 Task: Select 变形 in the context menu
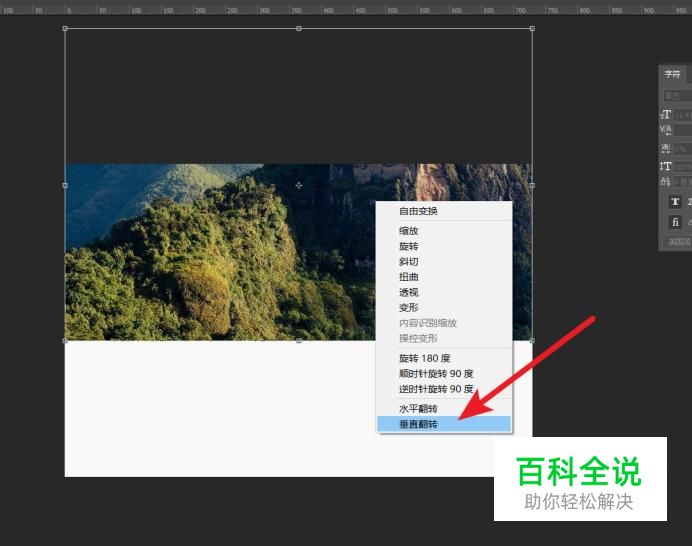coord(444,308)
